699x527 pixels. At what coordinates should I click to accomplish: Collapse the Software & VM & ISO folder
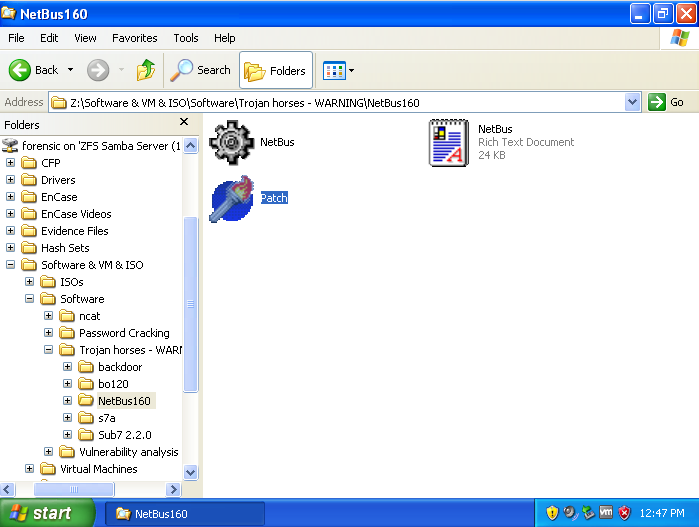tap(11, 264)
